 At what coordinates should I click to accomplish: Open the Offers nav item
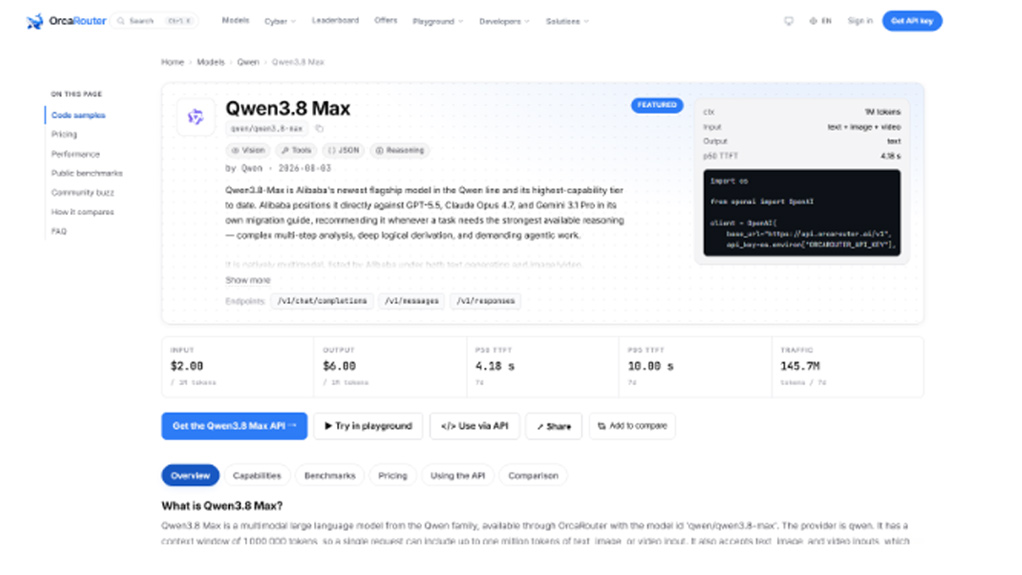[386, 21]
